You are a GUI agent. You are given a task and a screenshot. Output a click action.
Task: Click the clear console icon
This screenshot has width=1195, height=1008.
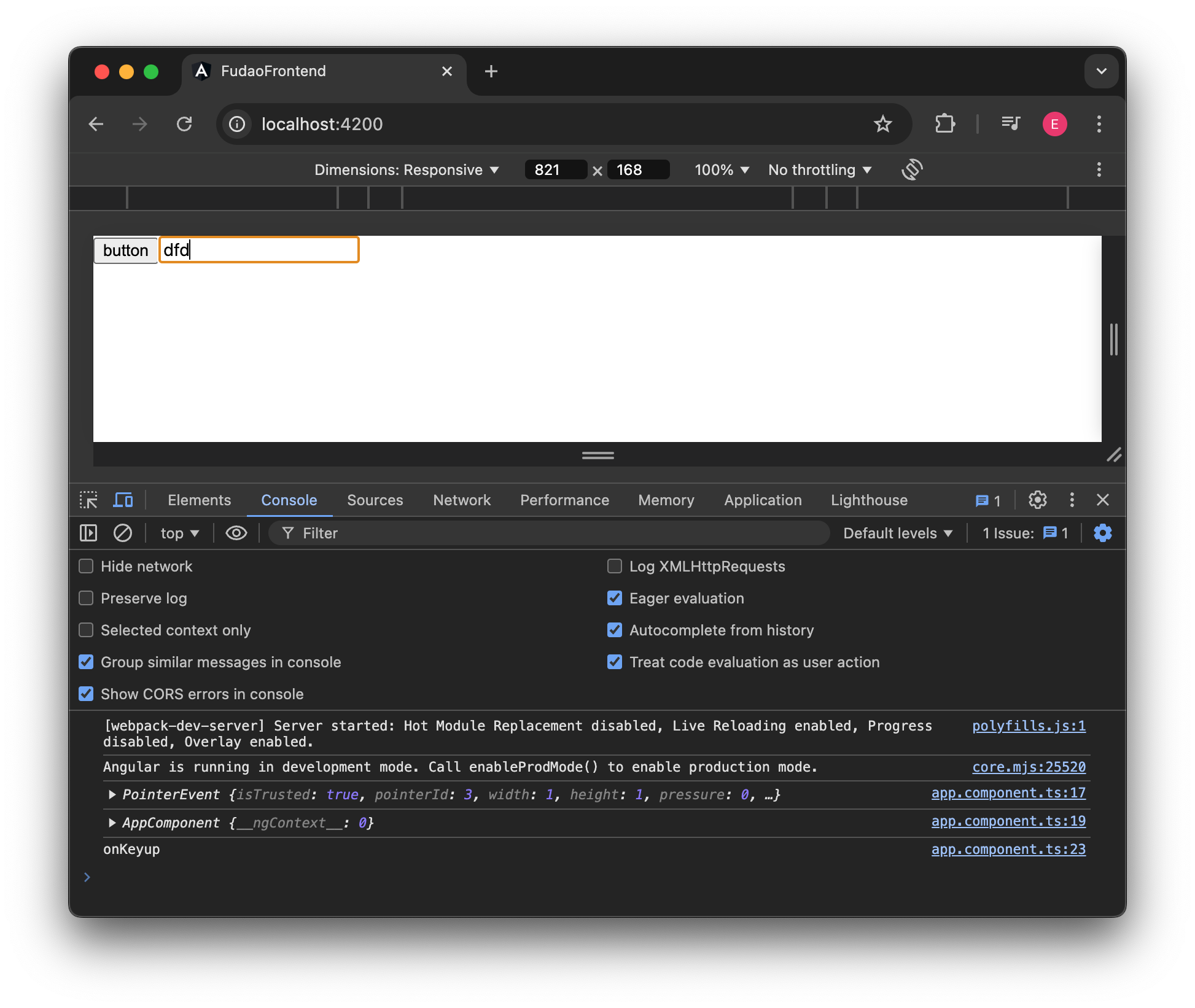[122, 533]
